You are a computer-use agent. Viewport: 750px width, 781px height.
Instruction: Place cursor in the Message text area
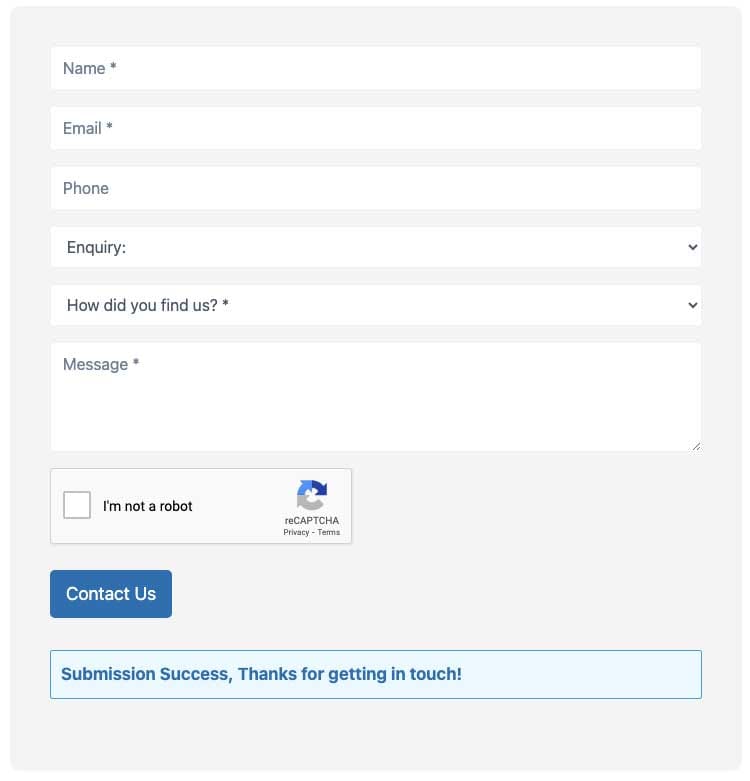coord(375,397)
